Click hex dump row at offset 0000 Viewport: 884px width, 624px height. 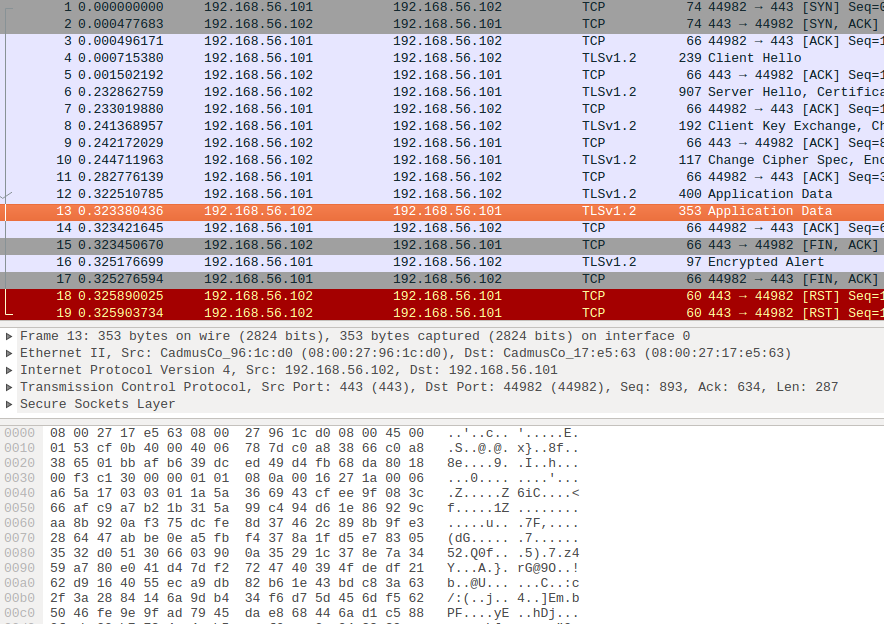tap(230, 433)
